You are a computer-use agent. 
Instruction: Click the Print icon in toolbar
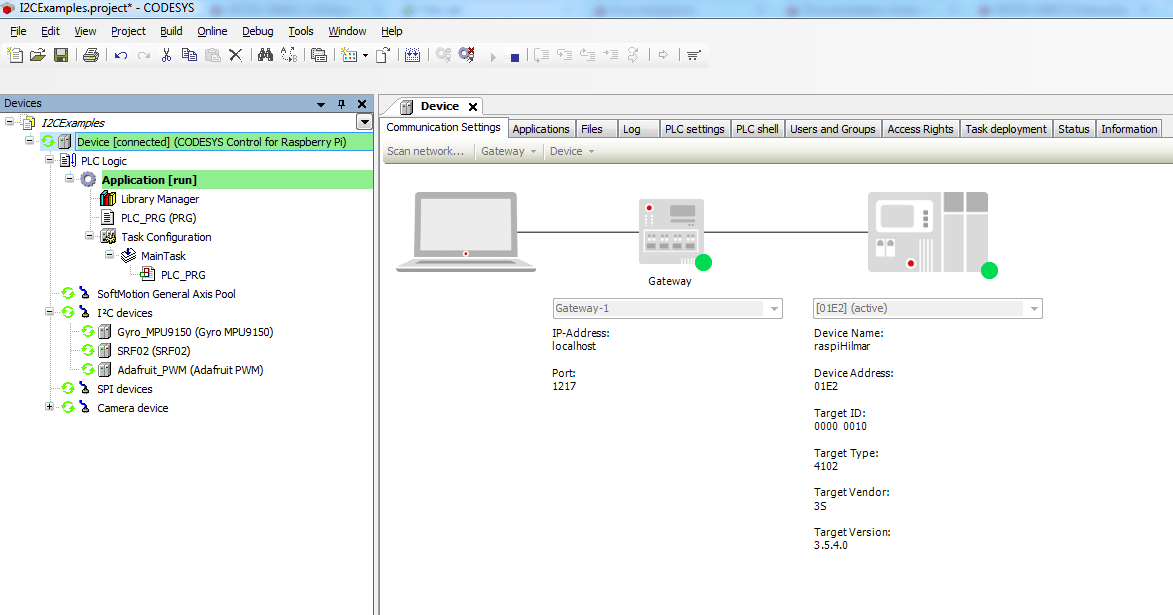91,55
